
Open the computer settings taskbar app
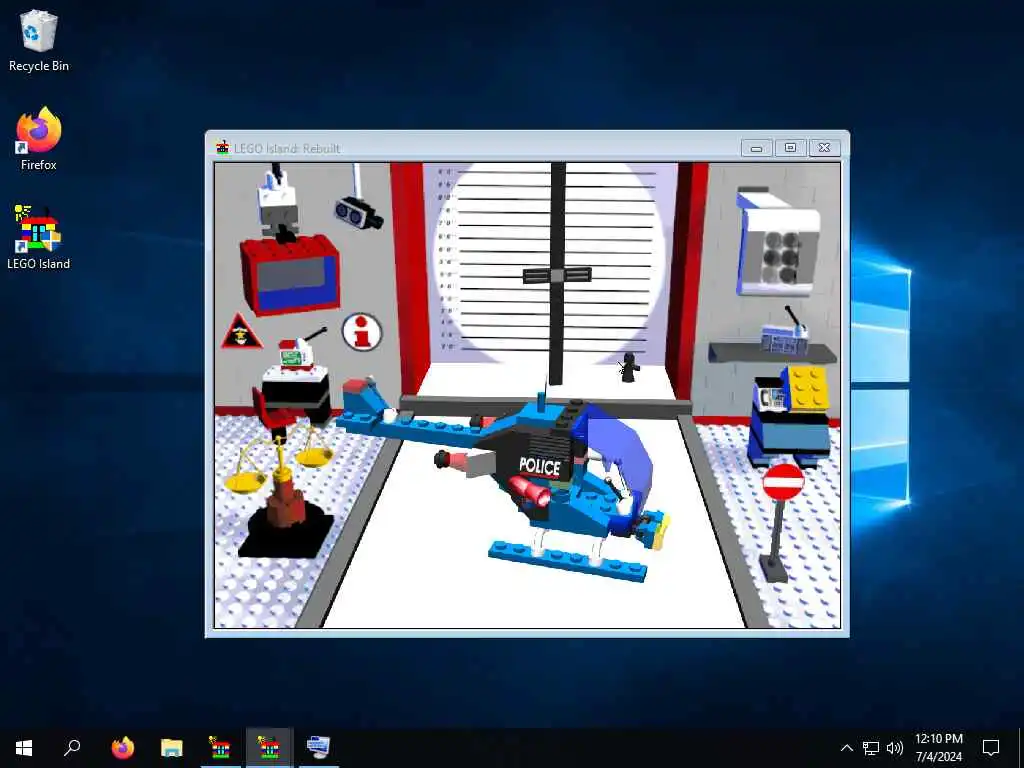318,747
